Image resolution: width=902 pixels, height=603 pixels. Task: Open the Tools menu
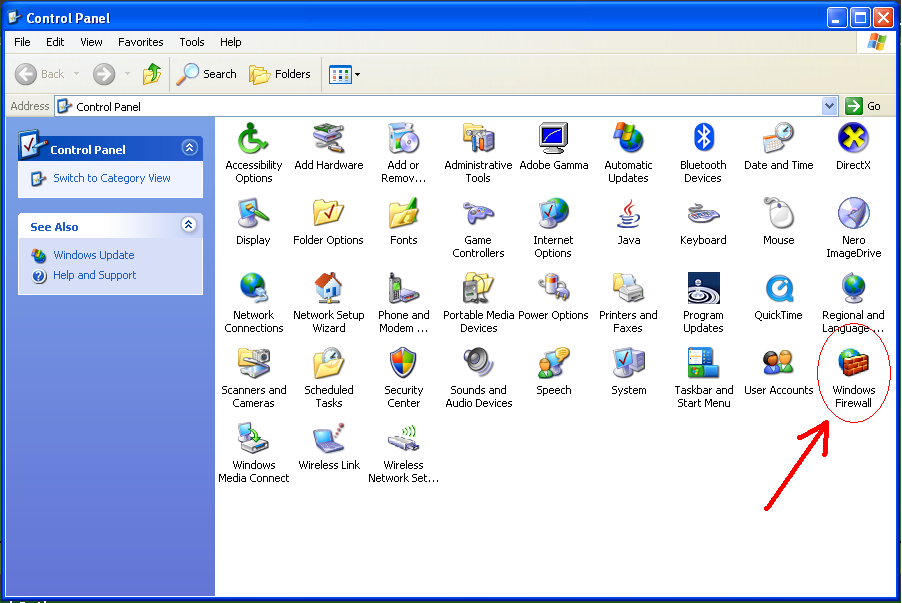coord(192,42)
